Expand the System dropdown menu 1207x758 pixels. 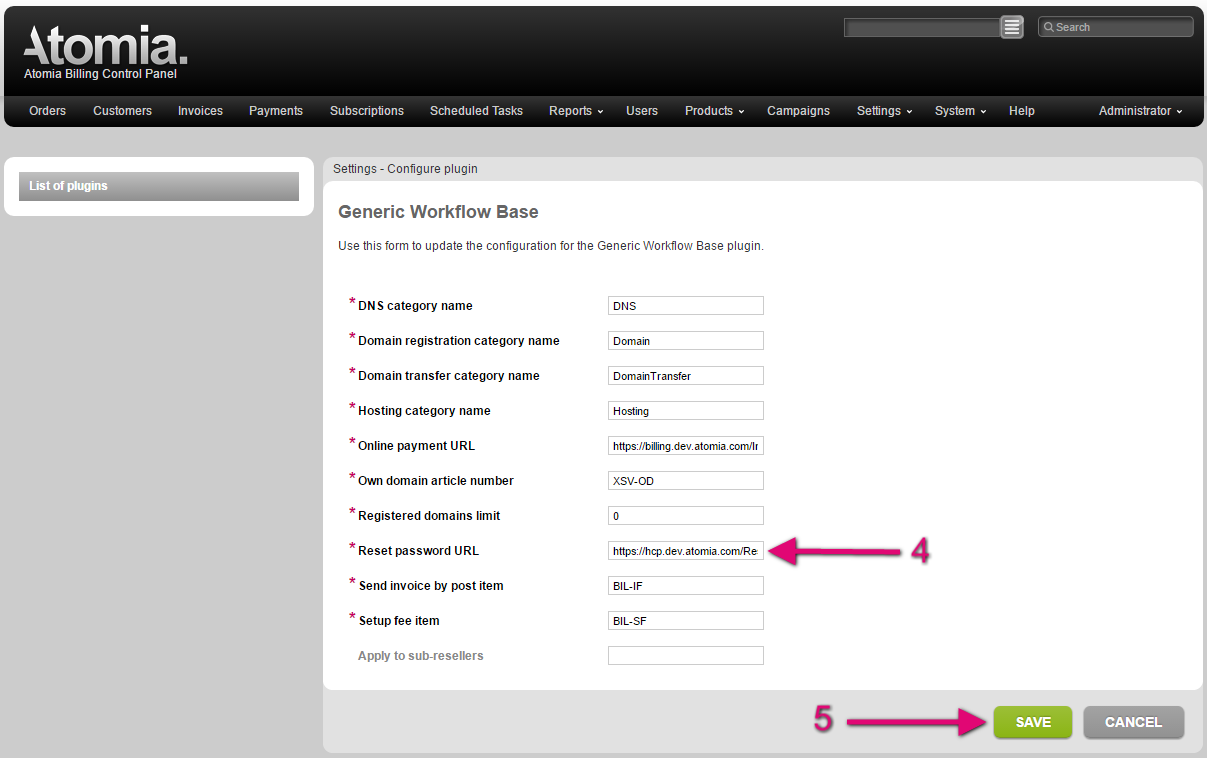(960, 111)
